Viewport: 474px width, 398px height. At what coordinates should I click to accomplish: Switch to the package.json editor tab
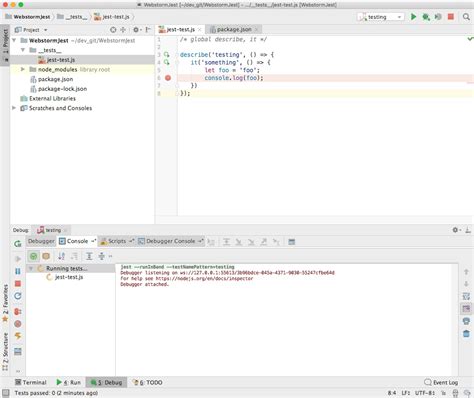234,29
